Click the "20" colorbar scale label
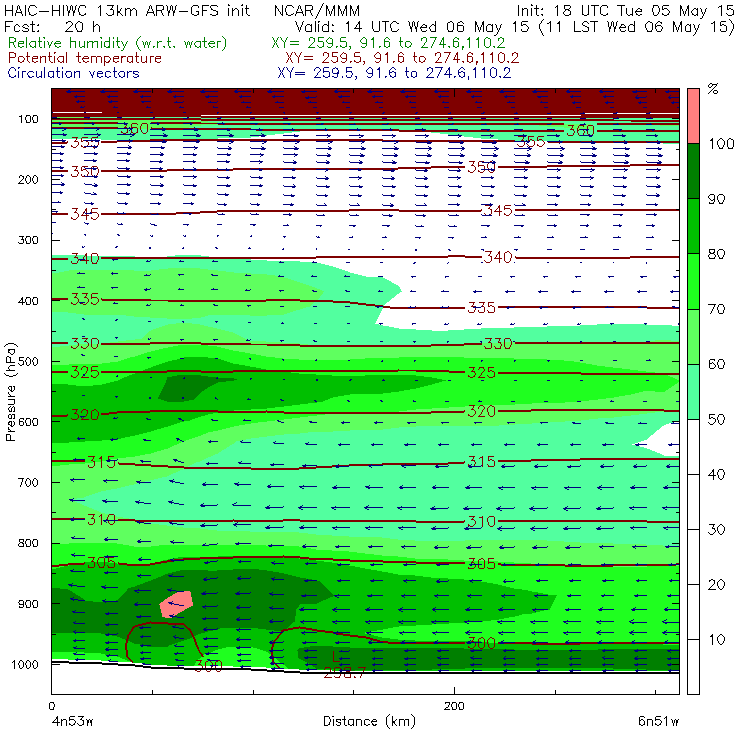Screen dimensions: 740x740 click(x=716, y=585)
